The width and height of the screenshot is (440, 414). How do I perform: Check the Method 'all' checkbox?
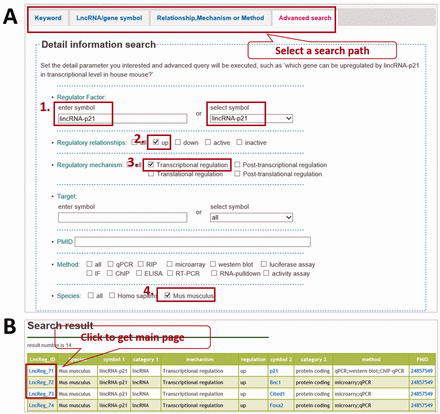tap(89, 264)
